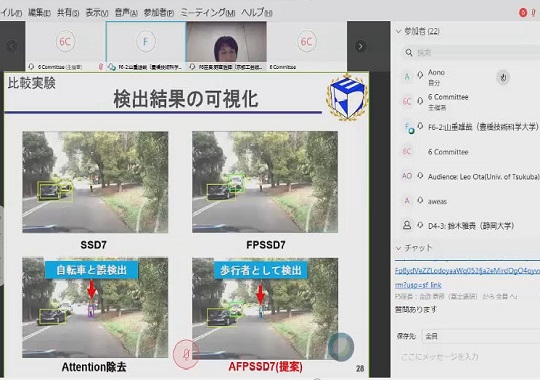Toggle the red muted microphone circle on the slide
The height and width of the screenshot is (380, 540).
pos(186,354)
